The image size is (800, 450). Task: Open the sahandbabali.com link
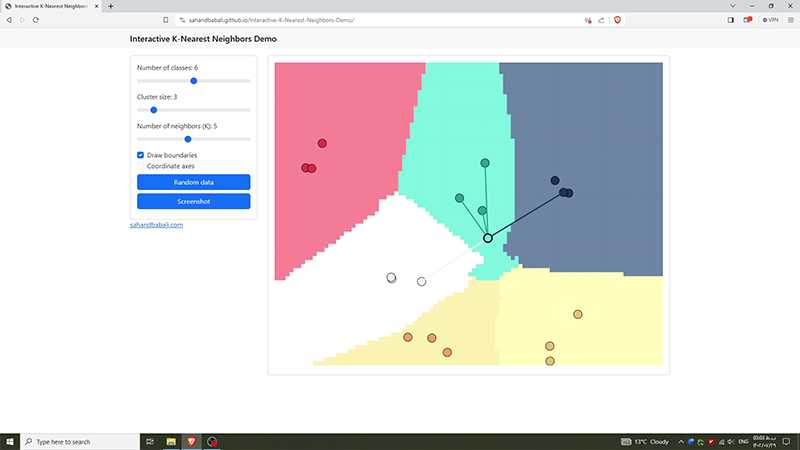156,225
